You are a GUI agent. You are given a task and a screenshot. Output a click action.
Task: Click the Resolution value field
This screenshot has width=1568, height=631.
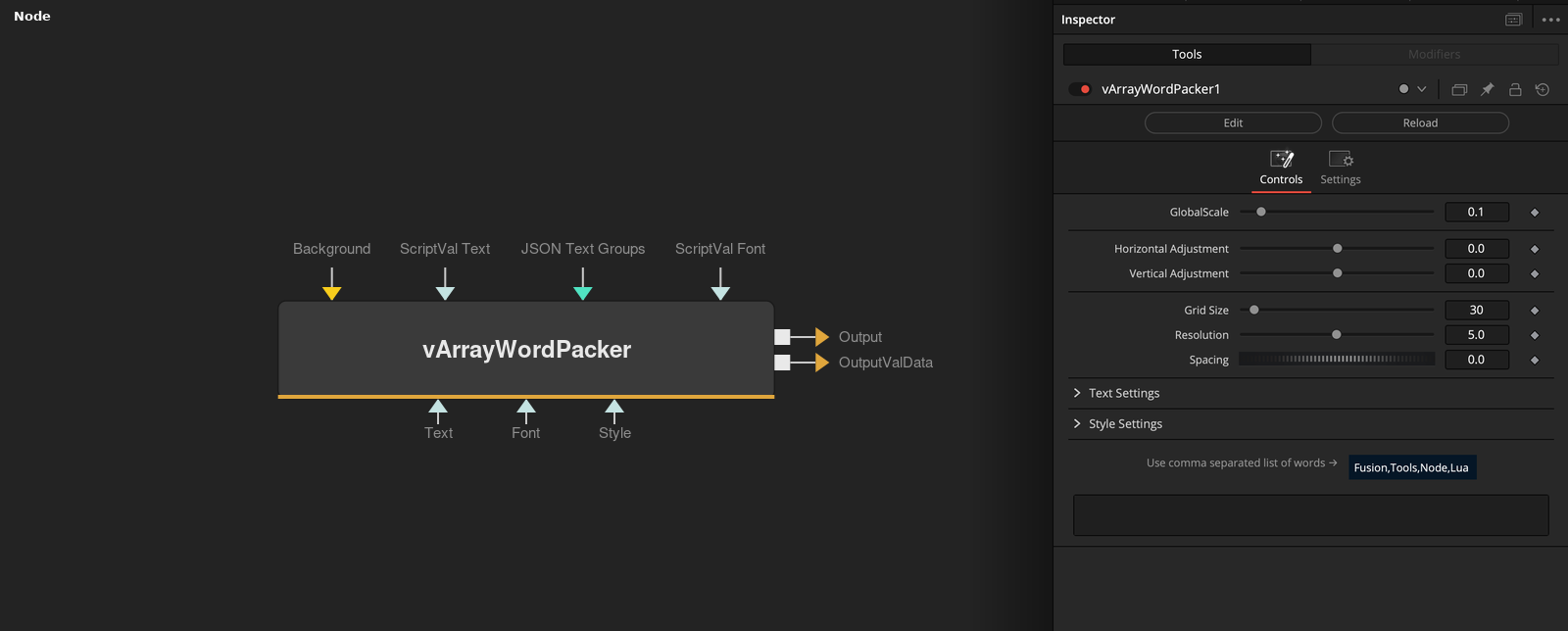1477,335
